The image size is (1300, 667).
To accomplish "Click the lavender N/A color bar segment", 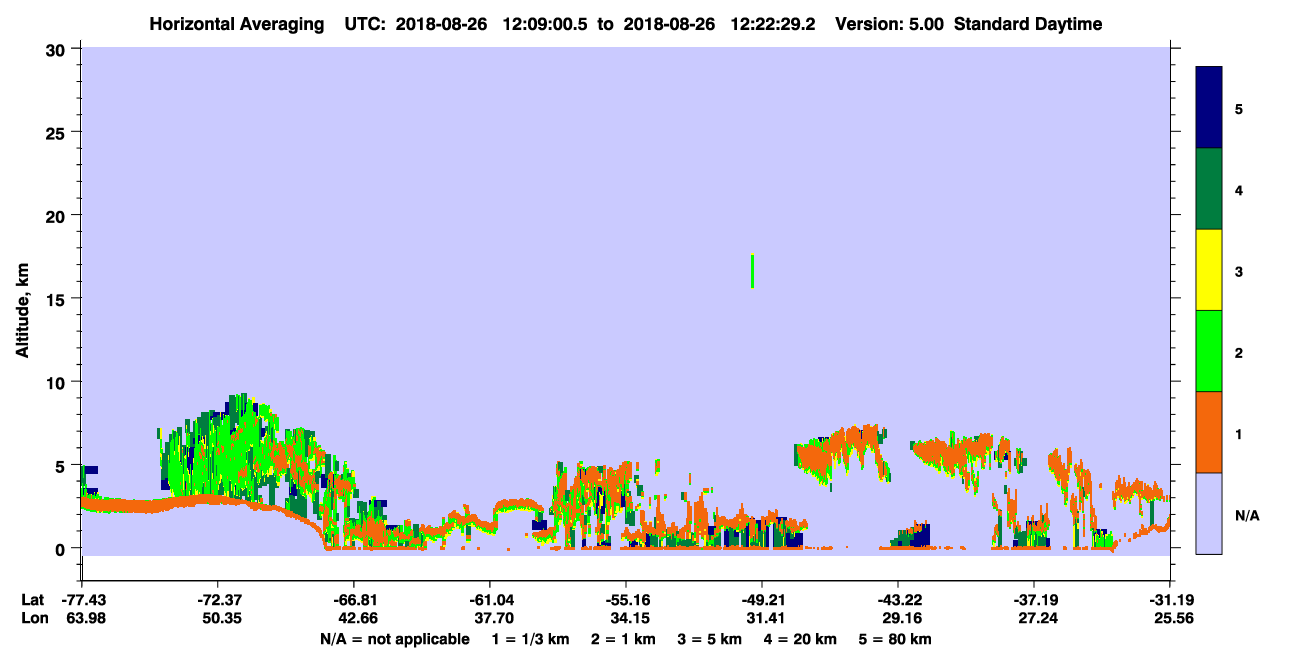I will [x=1209, y=513].
